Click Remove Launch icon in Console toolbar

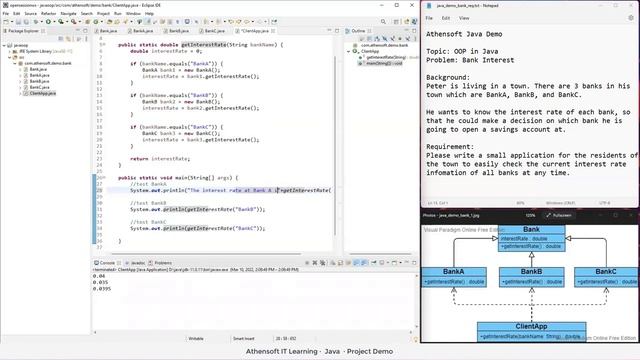[315, 263]
